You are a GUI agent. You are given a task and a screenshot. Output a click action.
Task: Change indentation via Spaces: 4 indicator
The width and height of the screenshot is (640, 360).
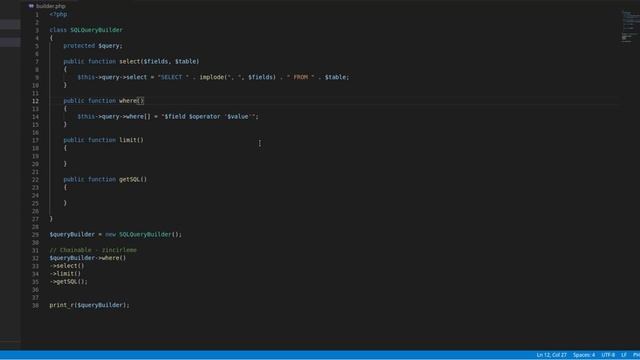[x=584, y=355]
